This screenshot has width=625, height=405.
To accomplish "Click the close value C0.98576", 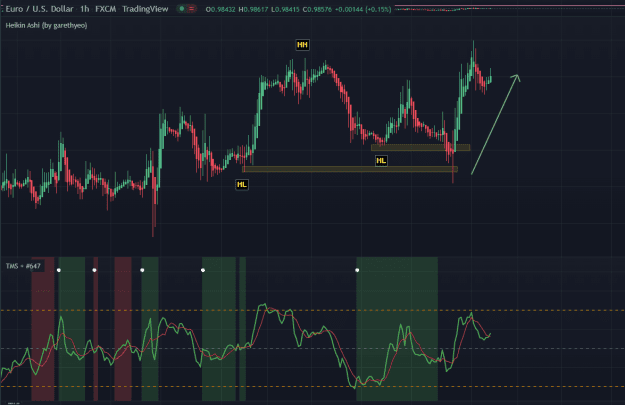I will [x=317, y=9].
